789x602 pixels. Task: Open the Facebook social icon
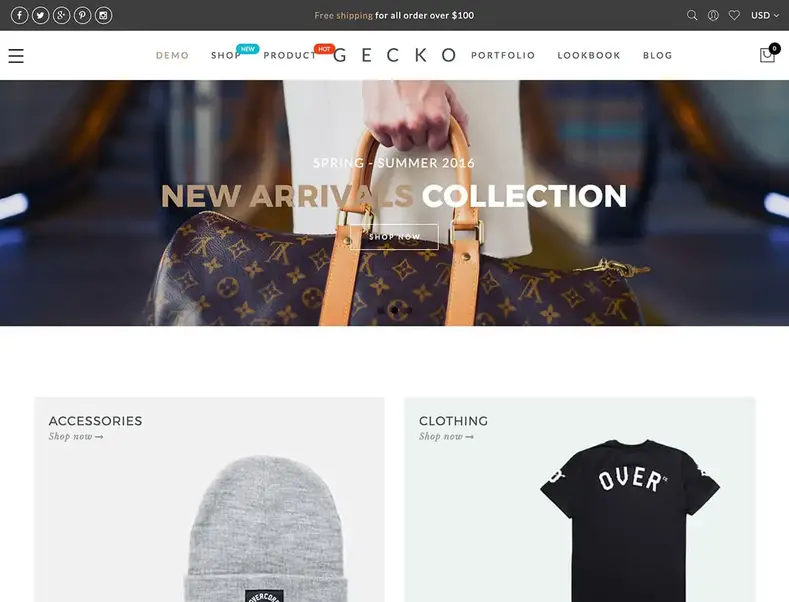coord(20,16)
